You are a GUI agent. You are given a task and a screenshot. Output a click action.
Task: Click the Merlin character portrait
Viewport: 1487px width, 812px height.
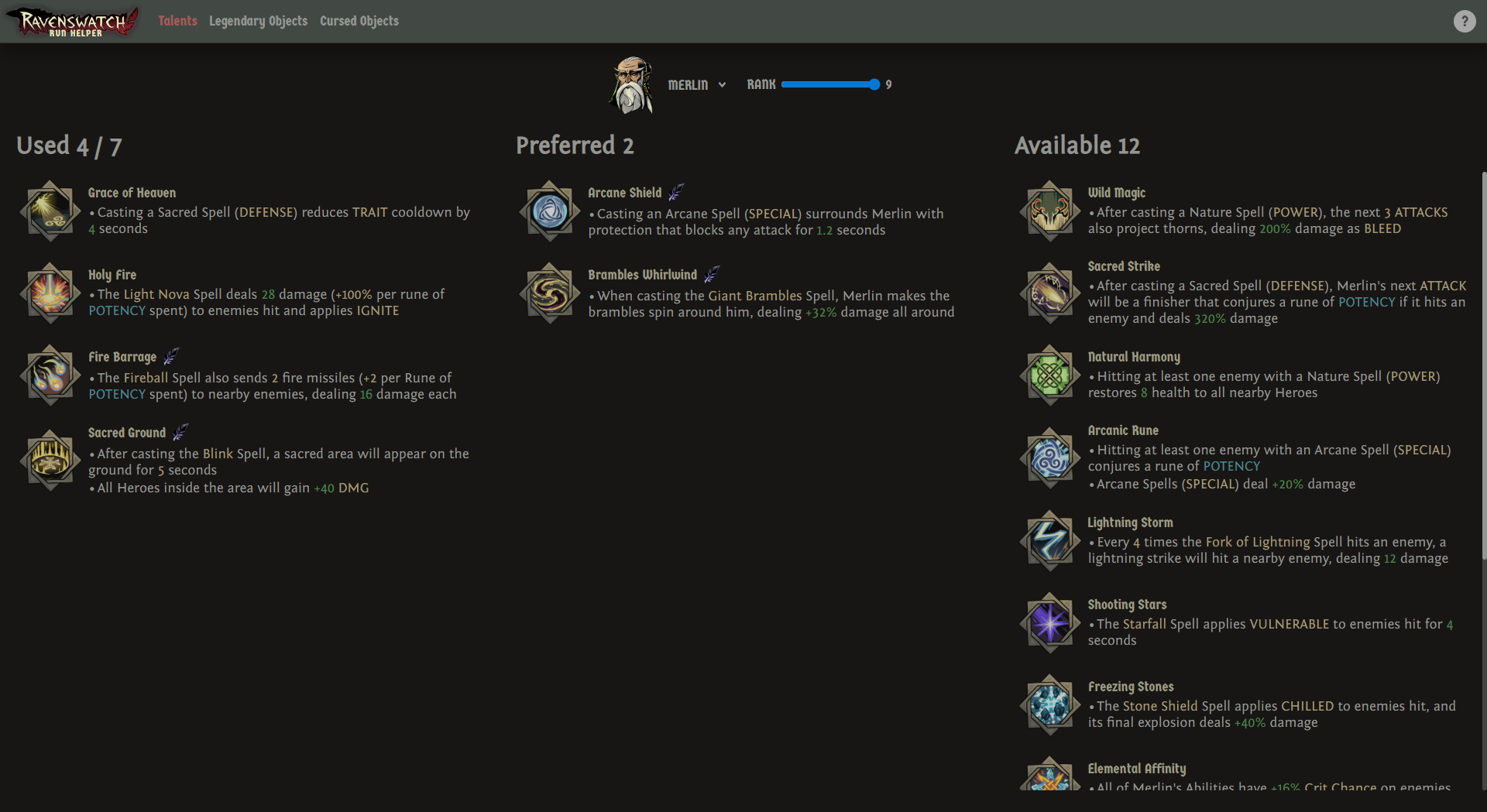point(632,85)
